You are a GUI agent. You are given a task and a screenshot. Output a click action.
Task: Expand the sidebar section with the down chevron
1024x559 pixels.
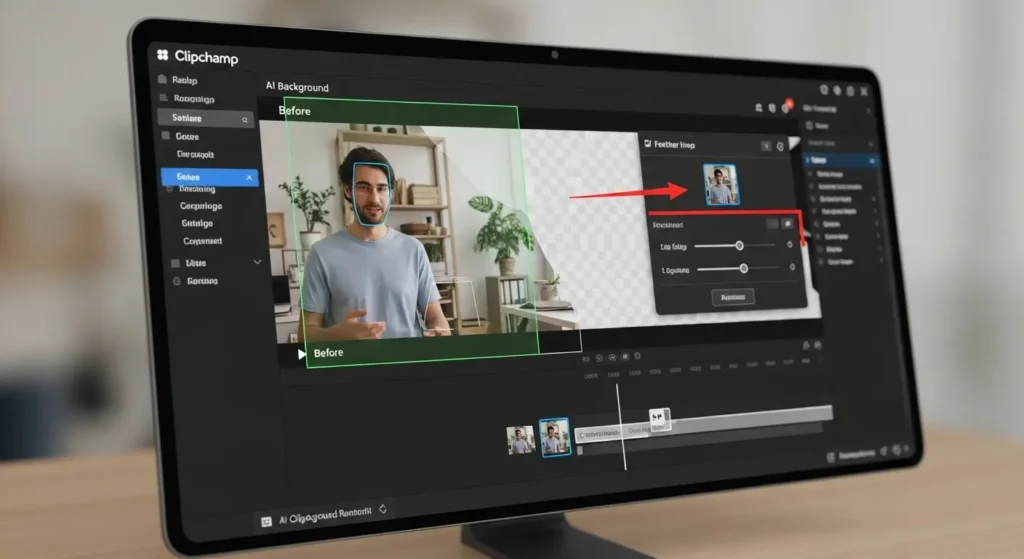pyautogui.click(x=257, y=262)
